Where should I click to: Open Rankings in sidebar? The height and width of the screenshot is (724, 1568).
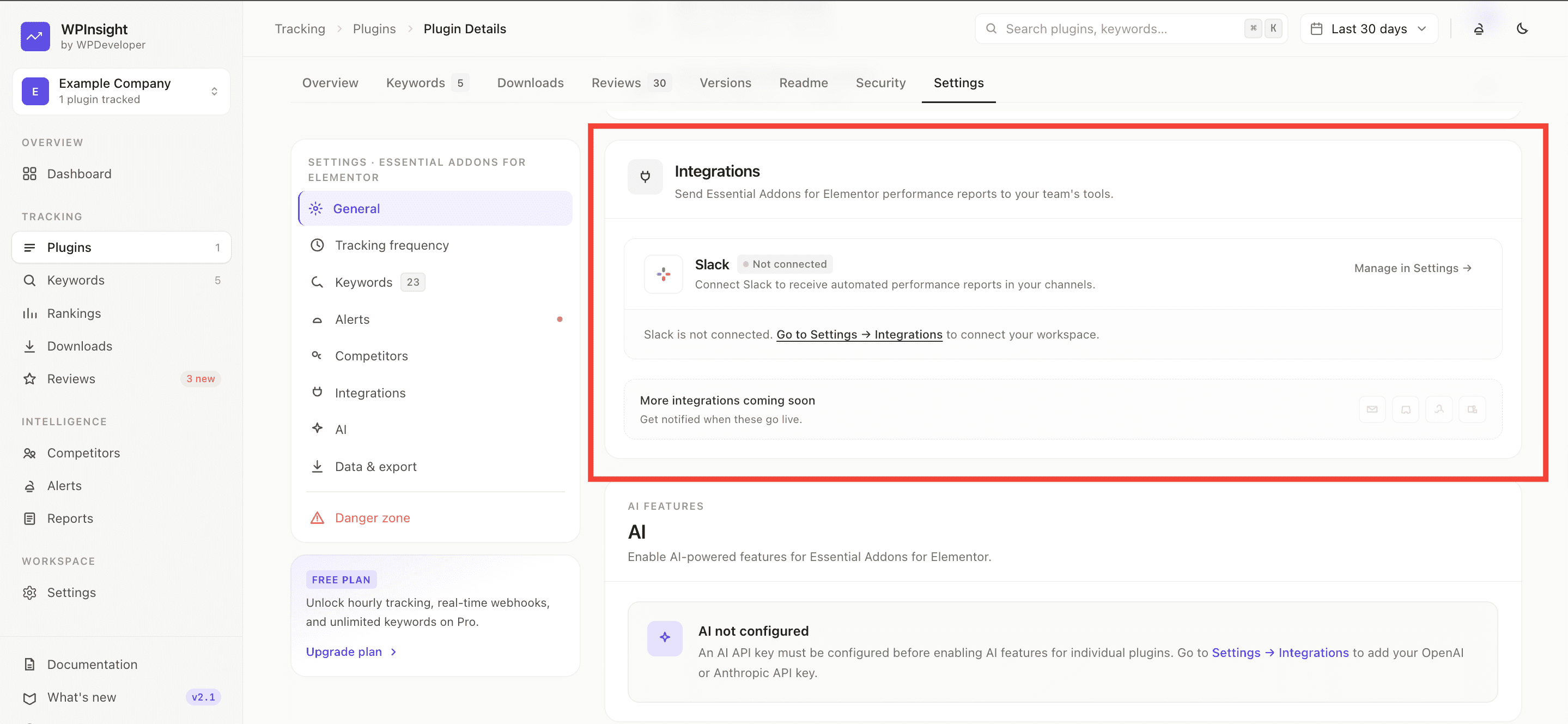[121, 313]
